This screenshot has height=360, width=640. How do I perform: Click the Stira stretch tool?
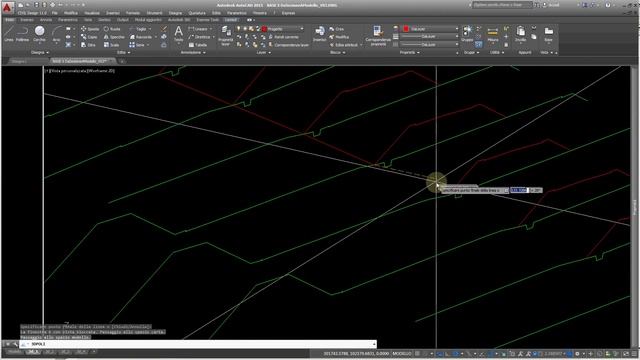88,45
